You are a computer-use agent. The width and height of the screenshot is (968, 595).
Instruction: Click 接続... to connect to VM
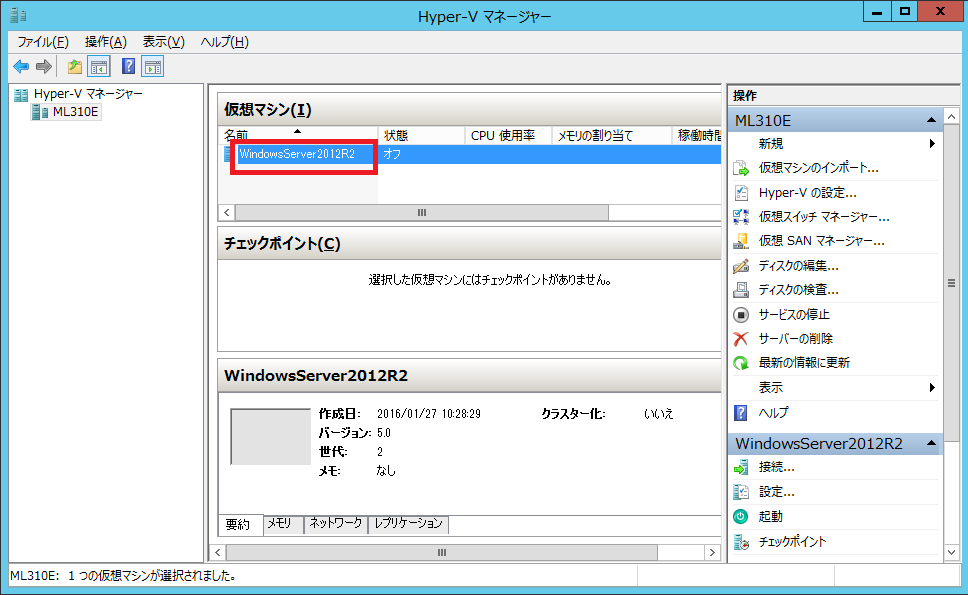click(776, 467)
